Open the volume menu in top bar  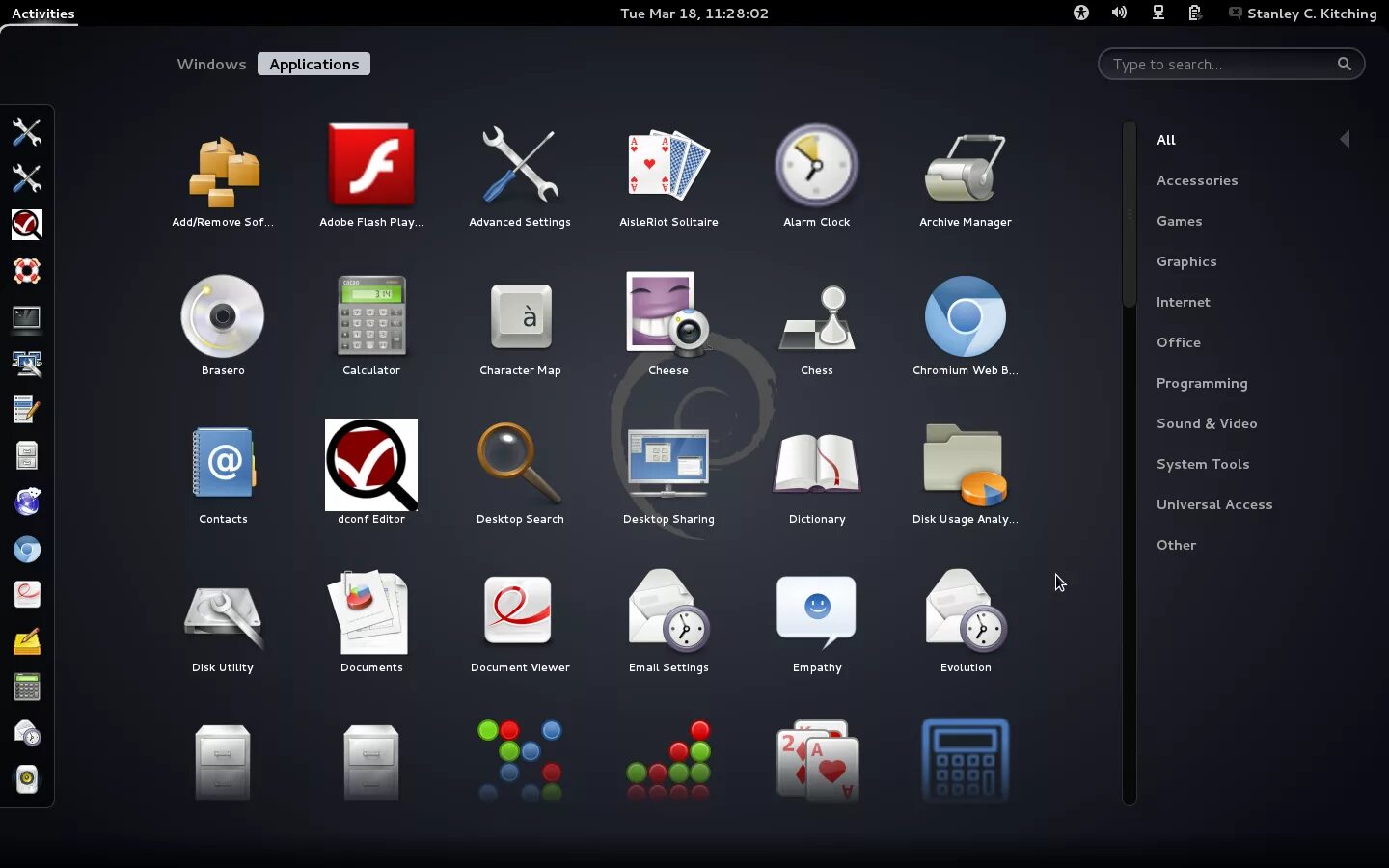click(1119, 13)
